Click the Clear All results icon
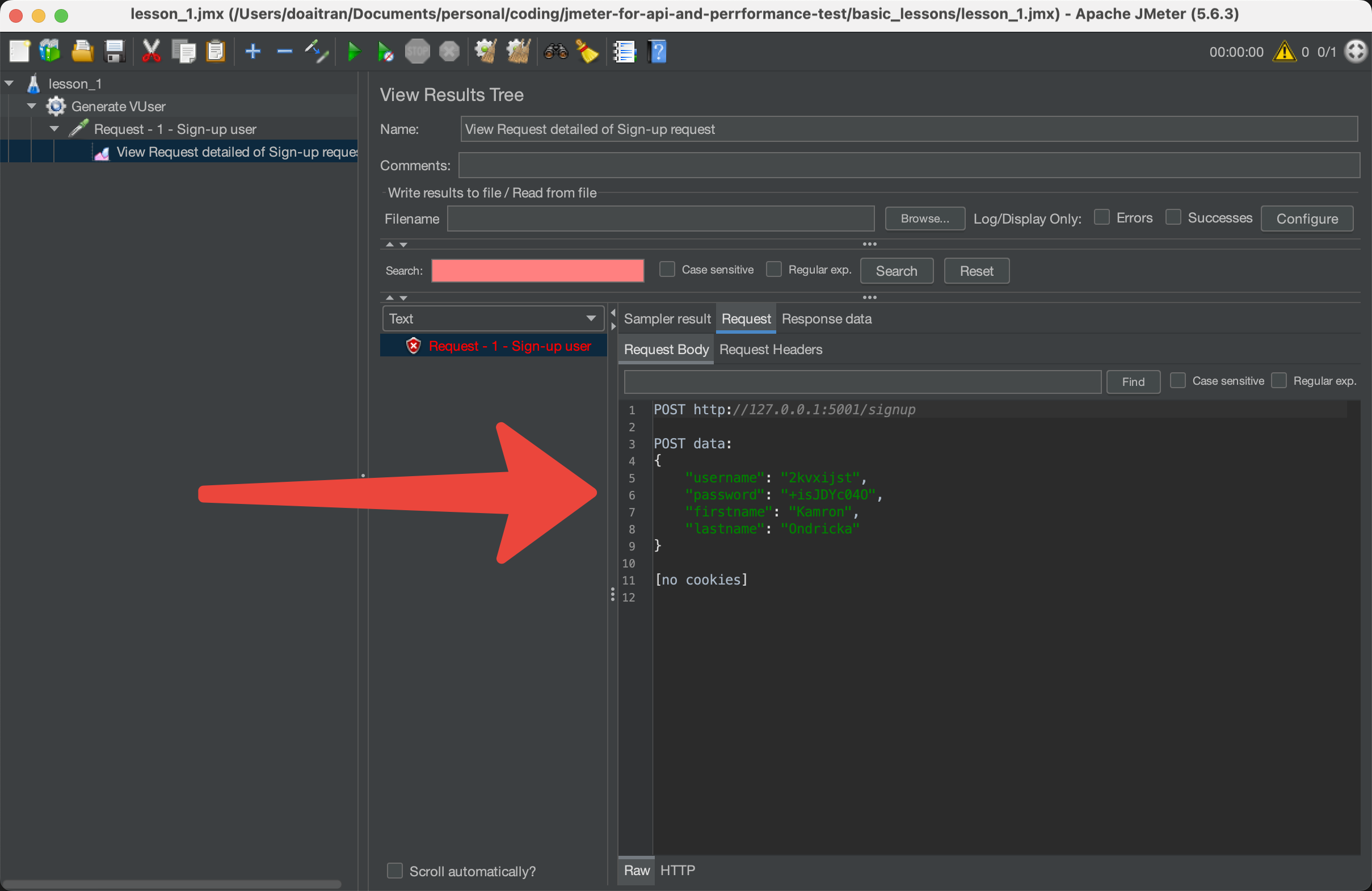Image resolution: width=1372 pixels, height=891 pixels. tap(518, 51)
